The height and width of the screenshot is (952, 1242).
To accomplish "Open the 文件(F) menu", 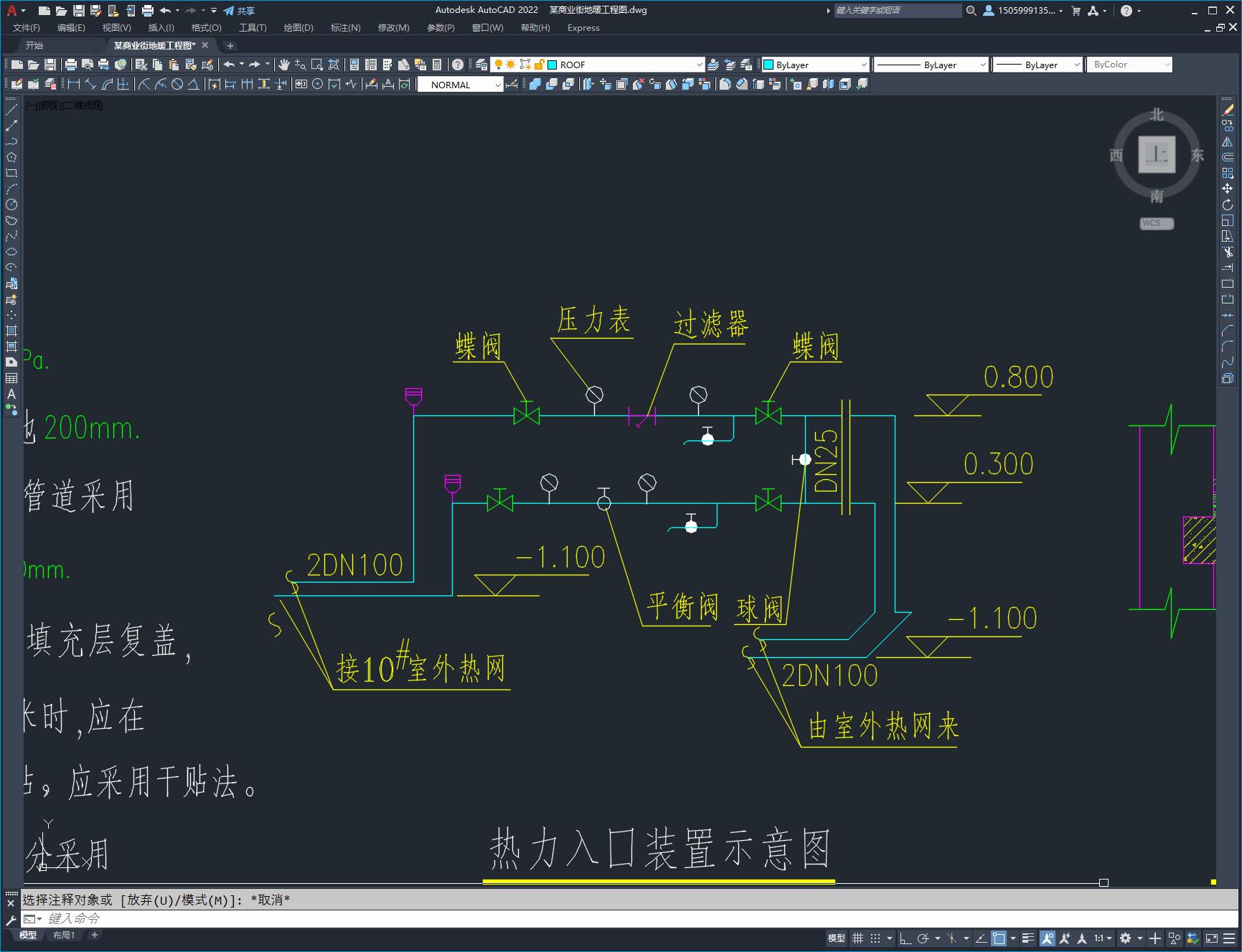I will (x=27, y=27).
